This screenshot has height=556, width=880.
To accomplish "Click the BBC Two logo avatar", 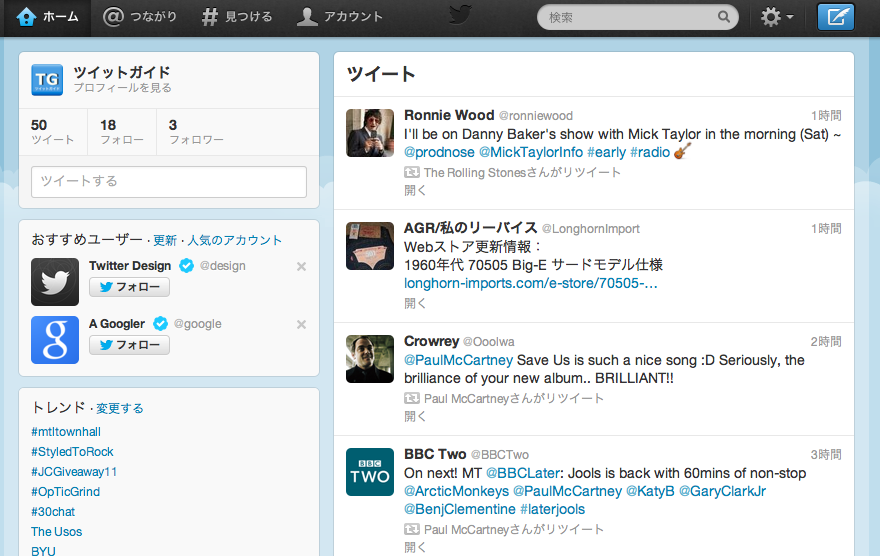I will pyautogui.click(x=370, y=472).
